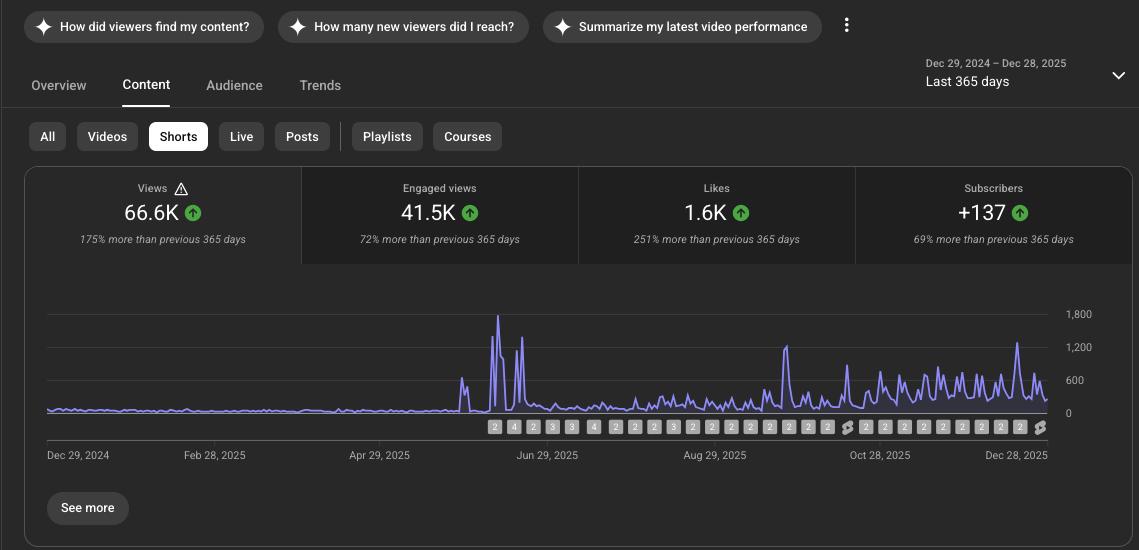Viewport: 1139px width, 550px height.
Task: Click green up-arrow icon beside 41.5K engaged views
Action: point(470,213)
